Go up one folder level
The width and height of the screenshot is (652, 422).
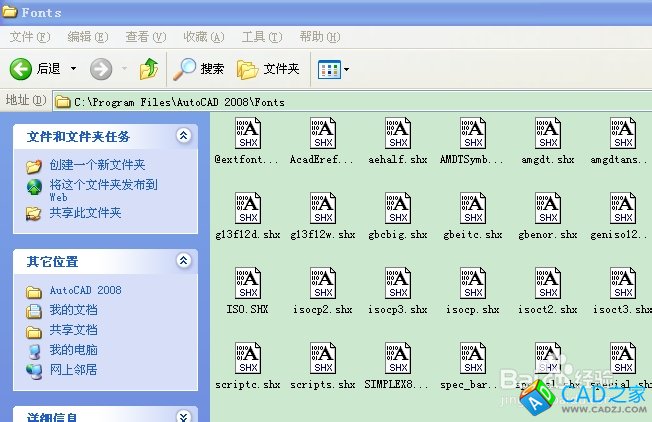(149, 69)
